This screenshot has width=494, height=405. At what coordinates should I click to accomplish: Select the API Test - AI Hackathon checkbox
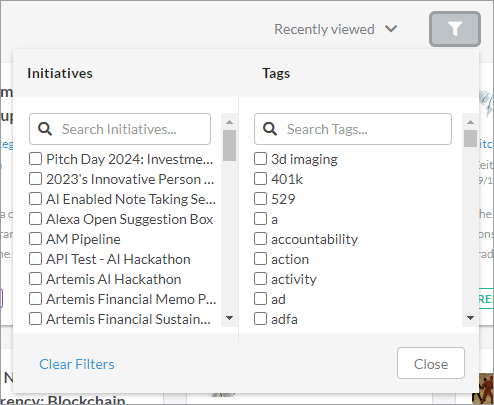[35, 259]
